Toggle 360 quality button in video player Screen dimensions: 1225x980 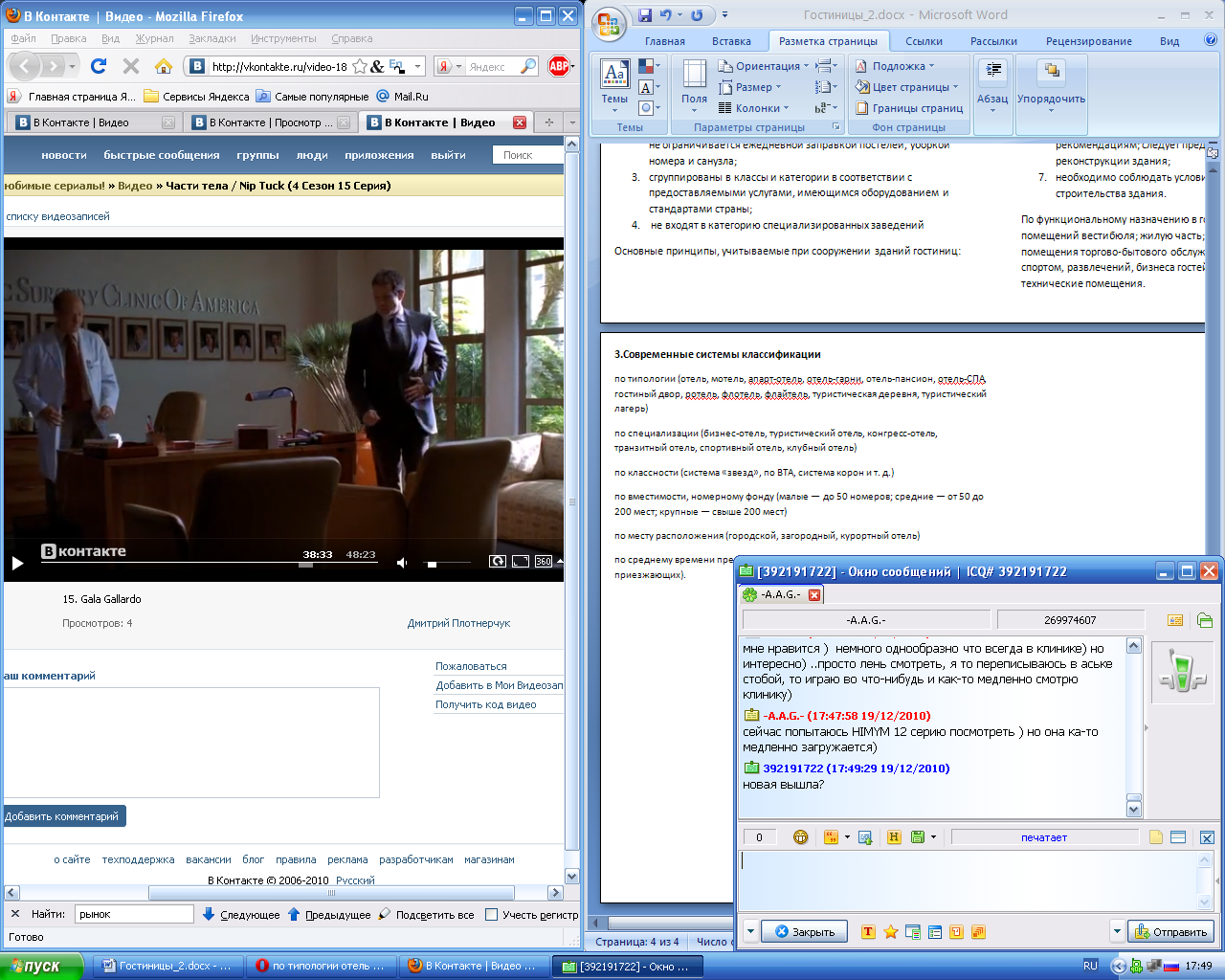coord(543,562)
